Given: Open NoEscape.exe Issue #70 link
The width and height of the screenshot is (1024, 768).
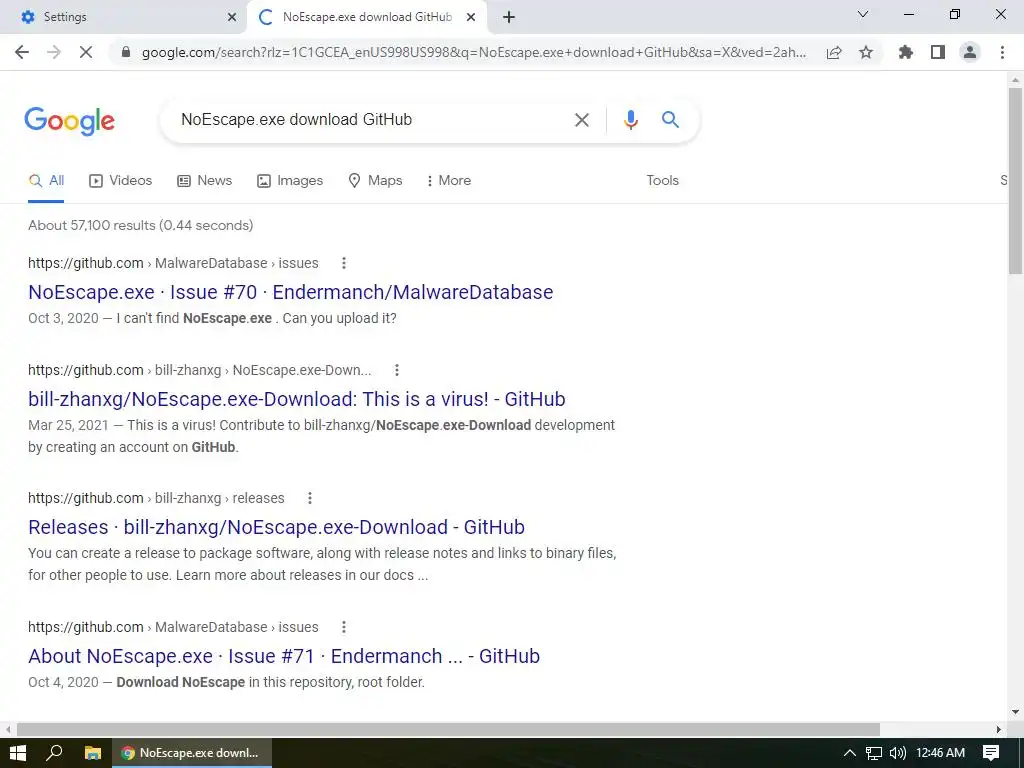Looking at the screenshot, I should [291, 292].
